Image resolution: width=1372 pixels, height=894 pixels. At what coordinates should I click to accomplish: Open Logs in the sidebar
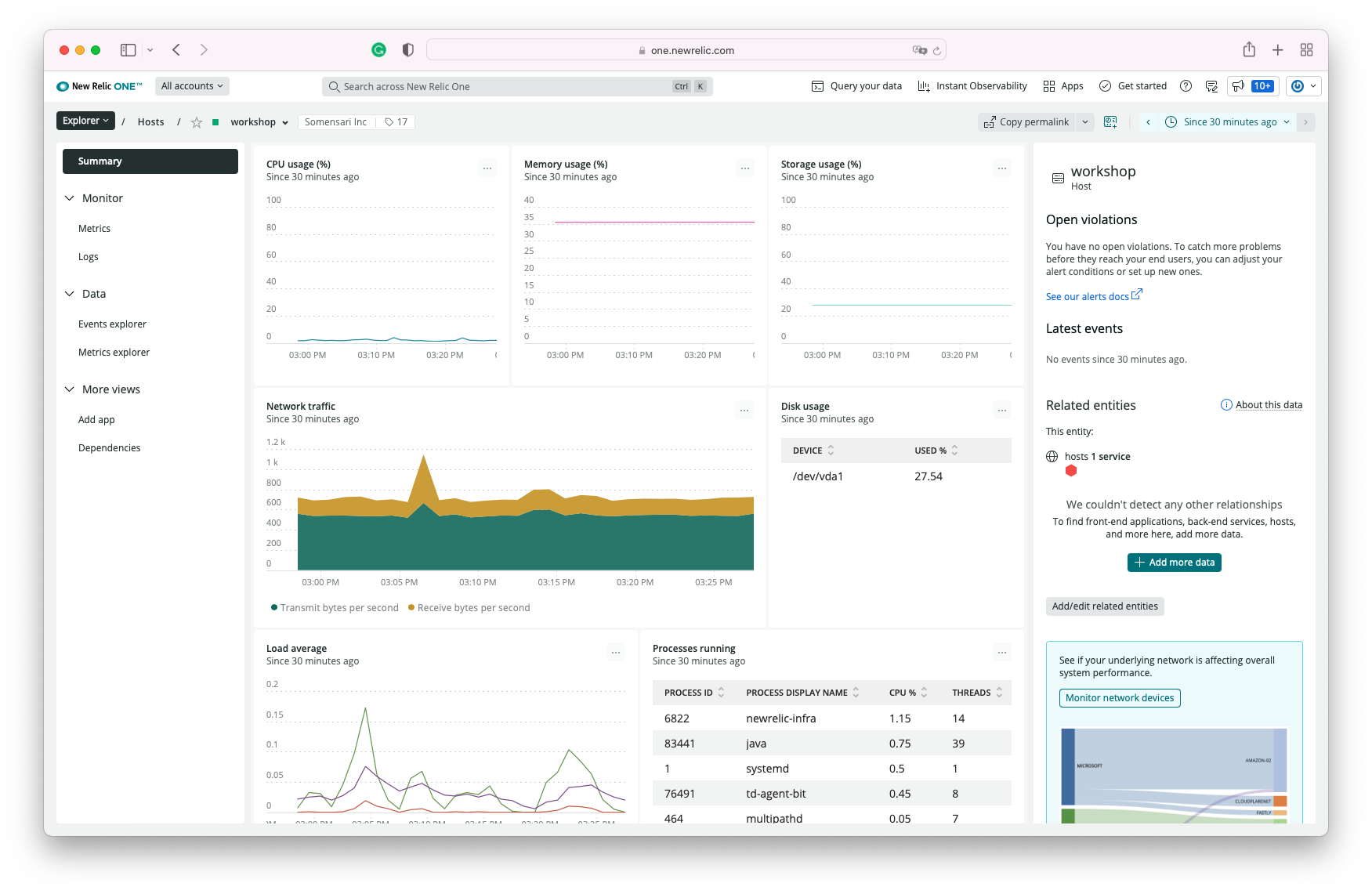coord(88,257)
